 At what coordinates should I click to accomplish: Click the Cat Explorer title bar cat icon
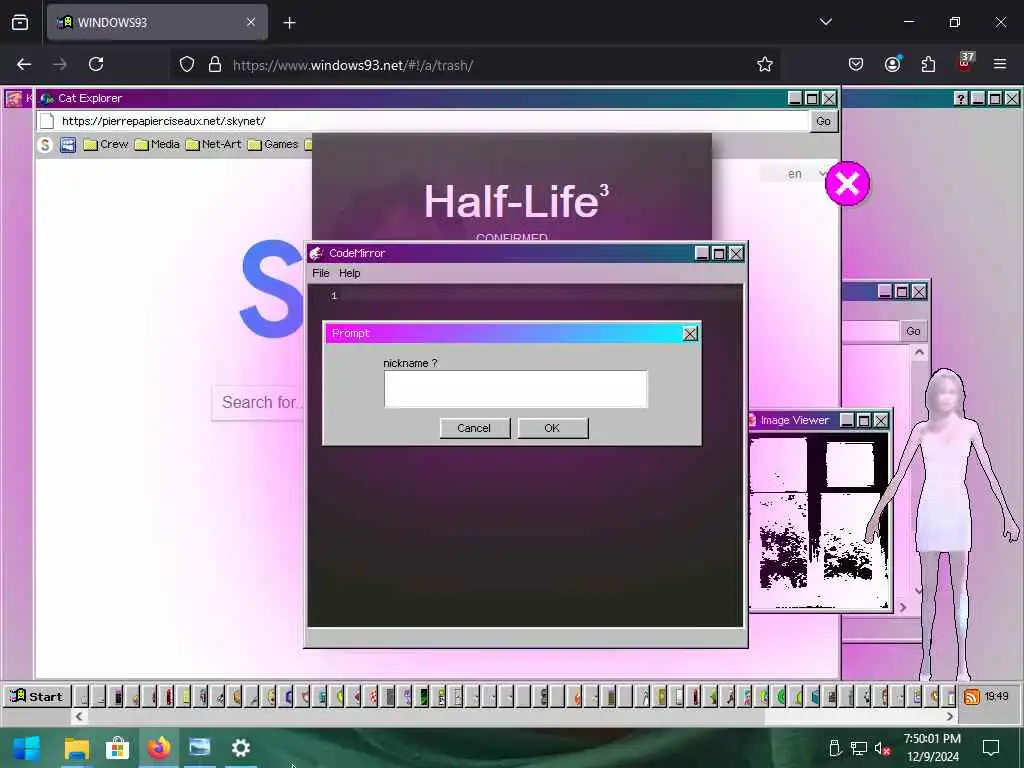[x=46, y=98]
